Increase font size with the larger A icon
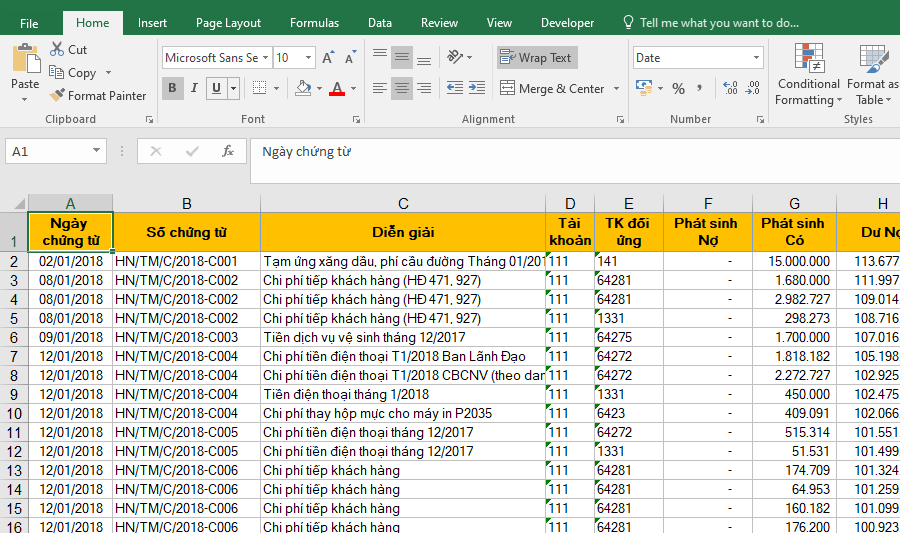This screenshot has width=900, height=533. pyautogui.click(x=328, y=58)
